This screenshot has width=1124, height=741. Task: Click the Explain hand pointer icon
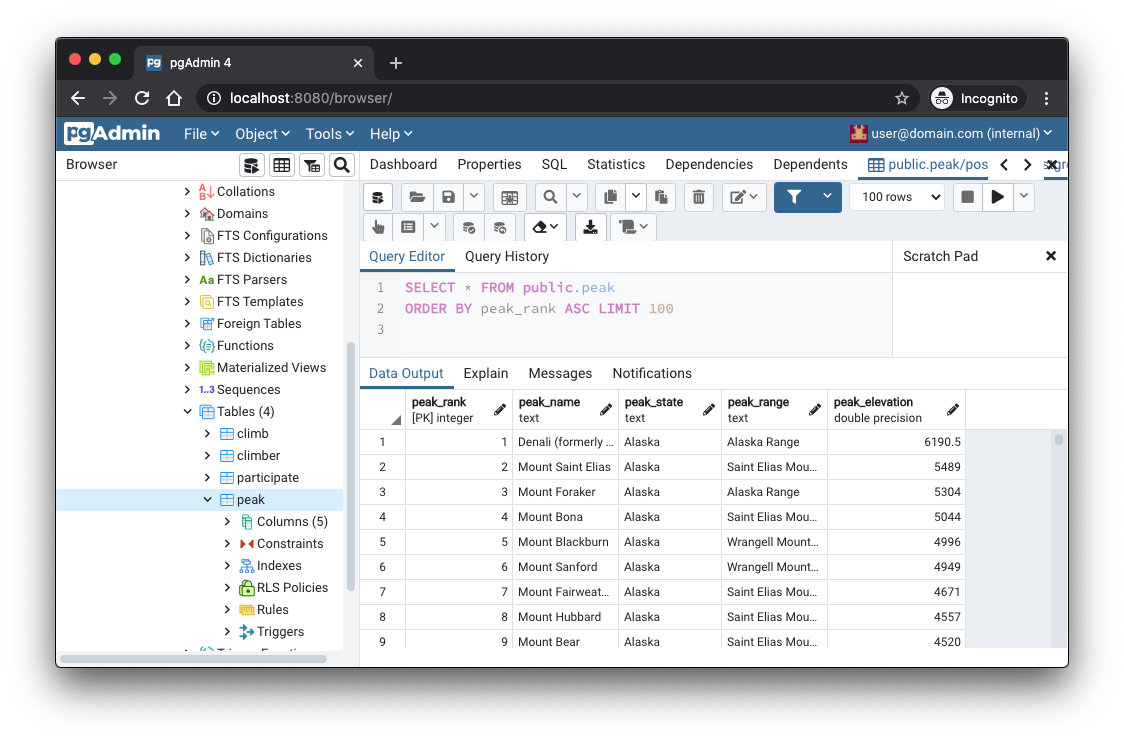(x=378, y=227)
